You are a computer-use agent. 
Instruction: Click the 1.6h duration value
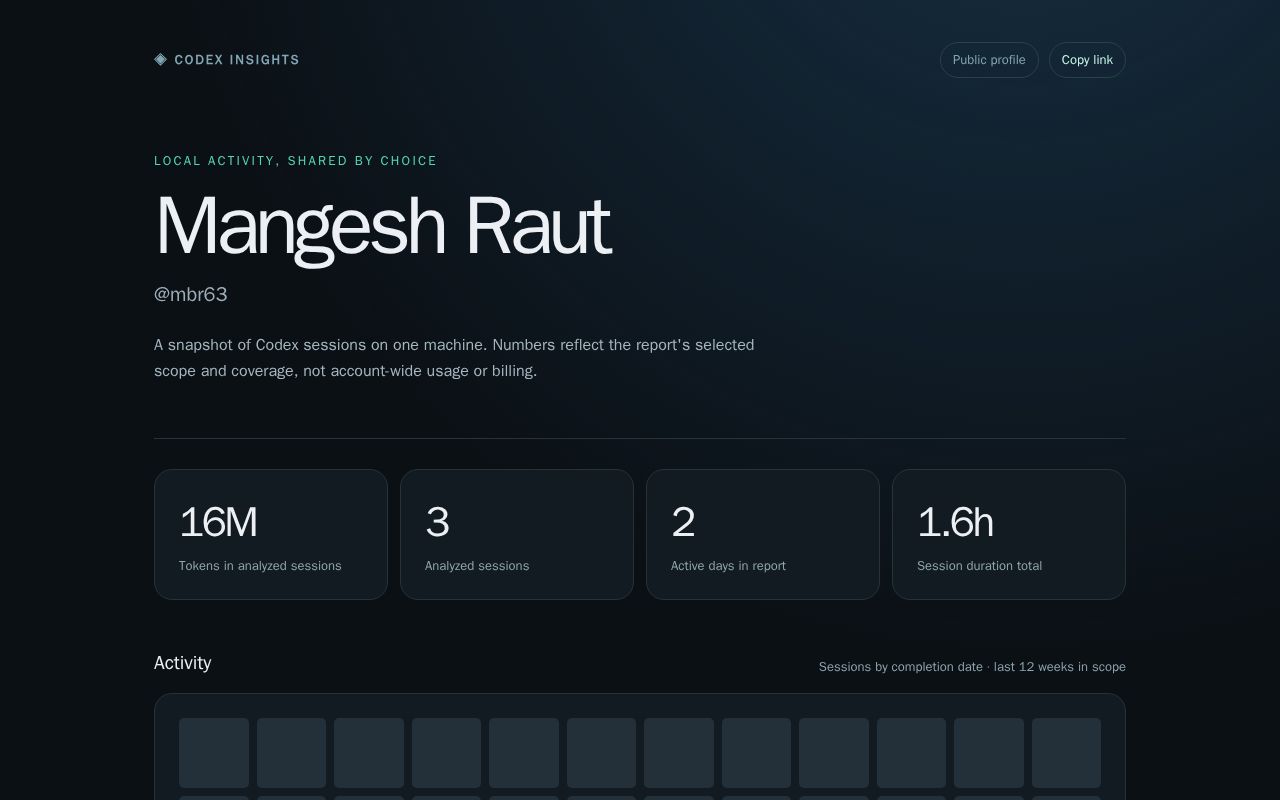click(955, 522)
